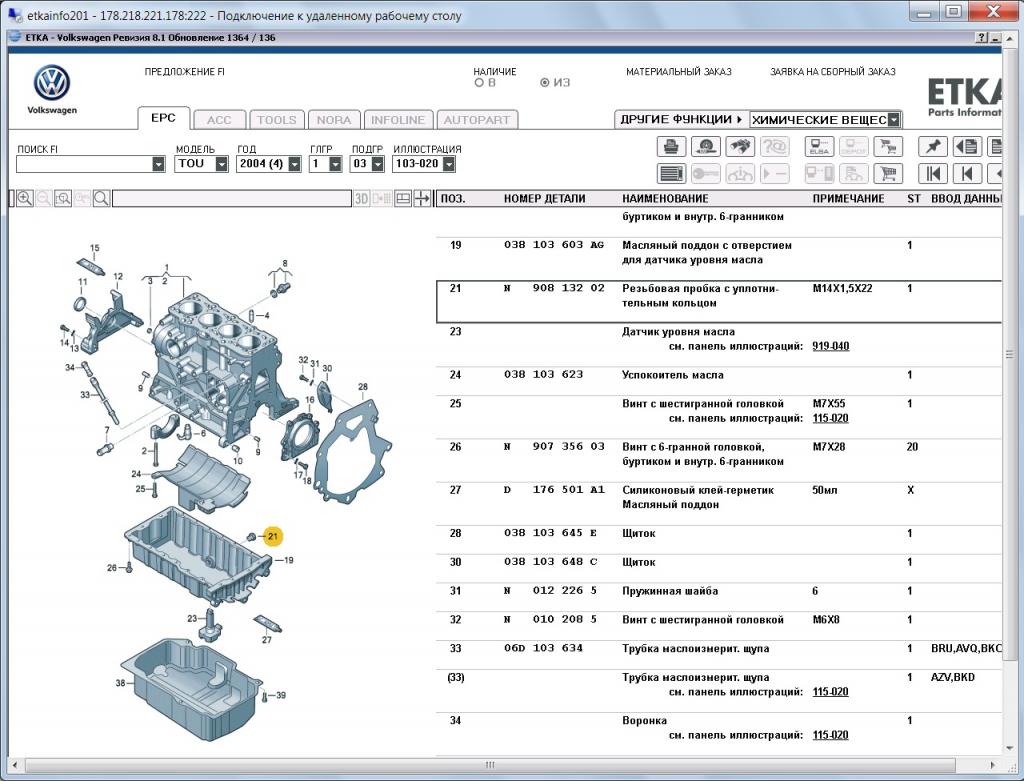Click the plain magnifier search icon

tap(101, 199)
